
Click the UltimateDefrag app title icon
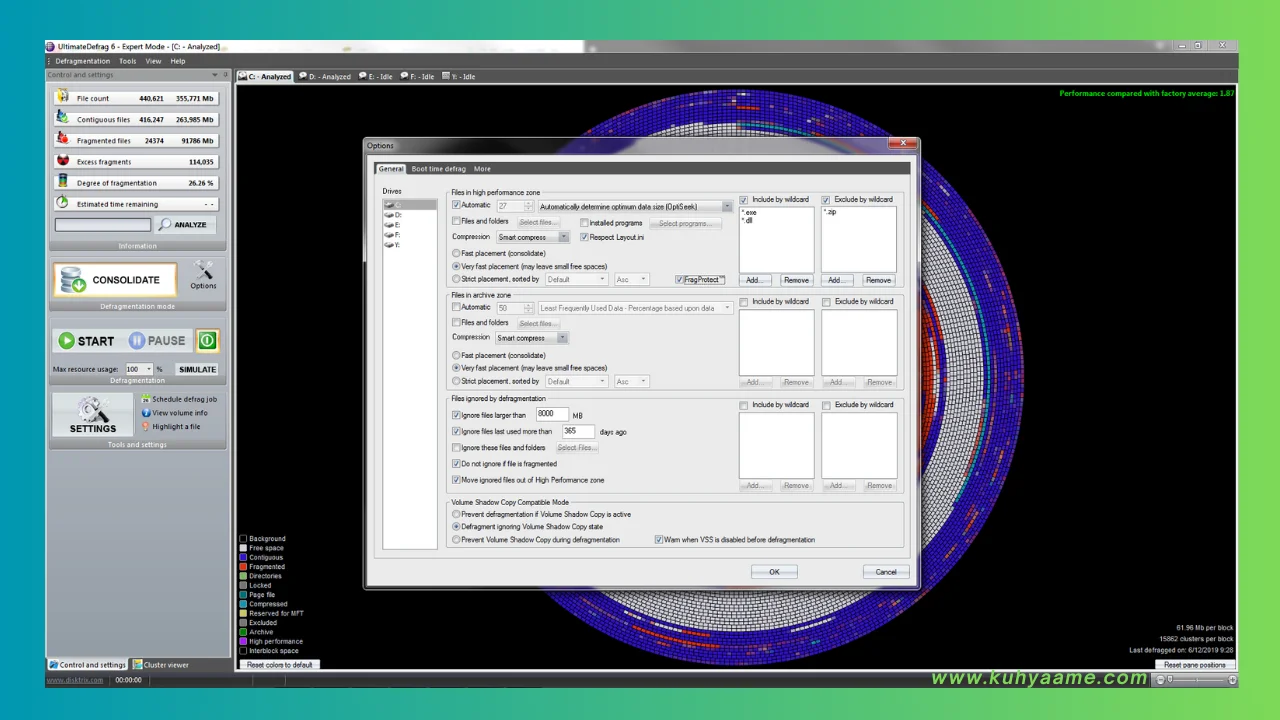[x=50, y=46]
